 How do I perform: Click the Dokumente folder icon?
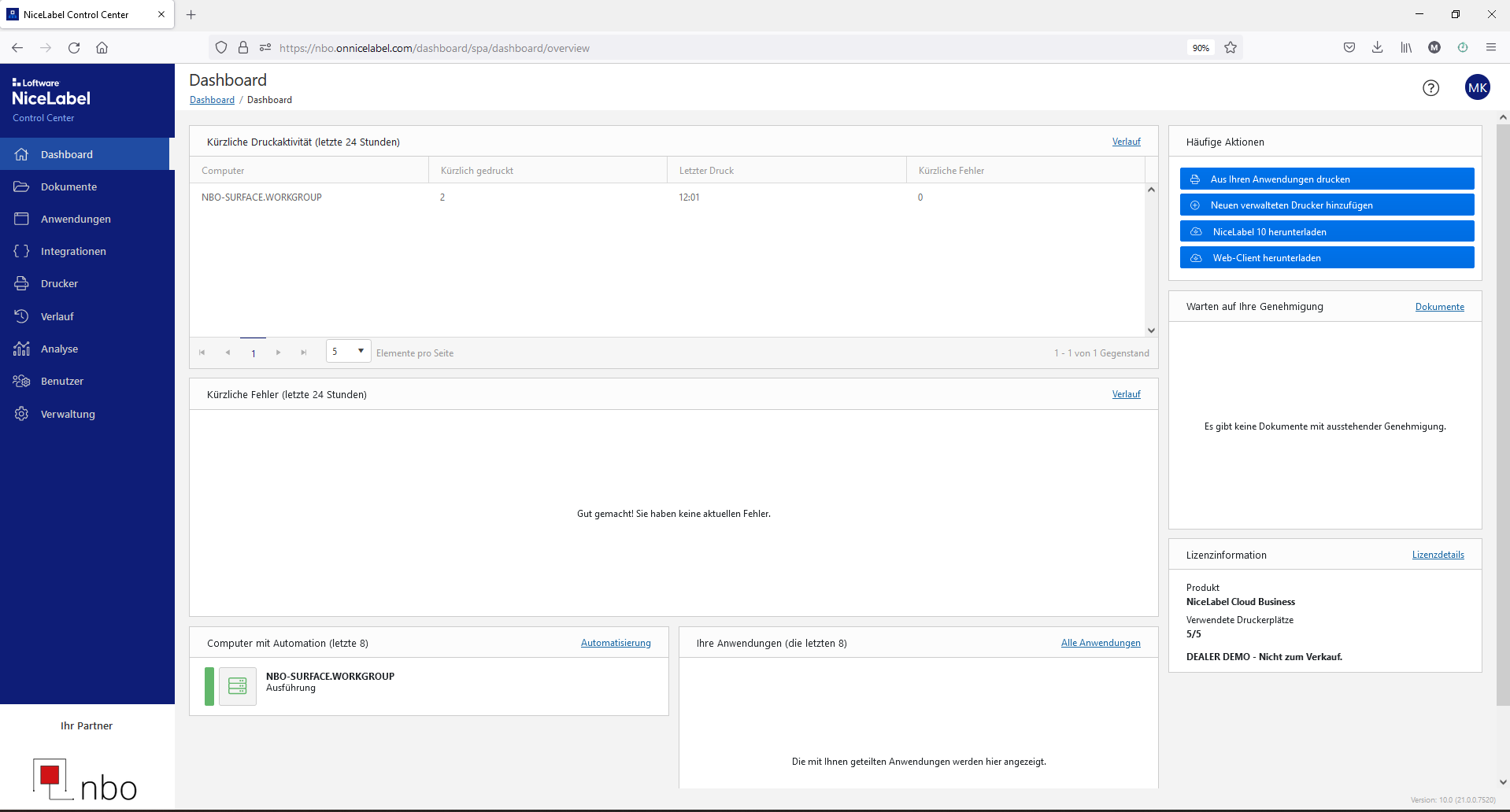click(21, 186)
